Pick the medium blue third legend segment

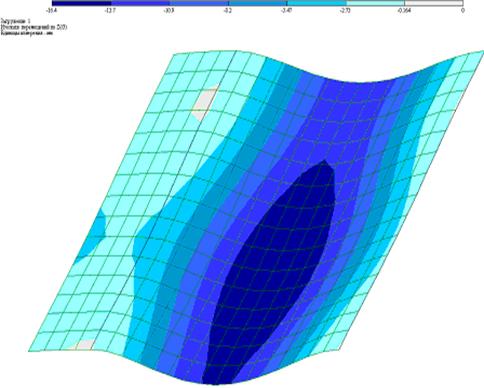(199, 3)
